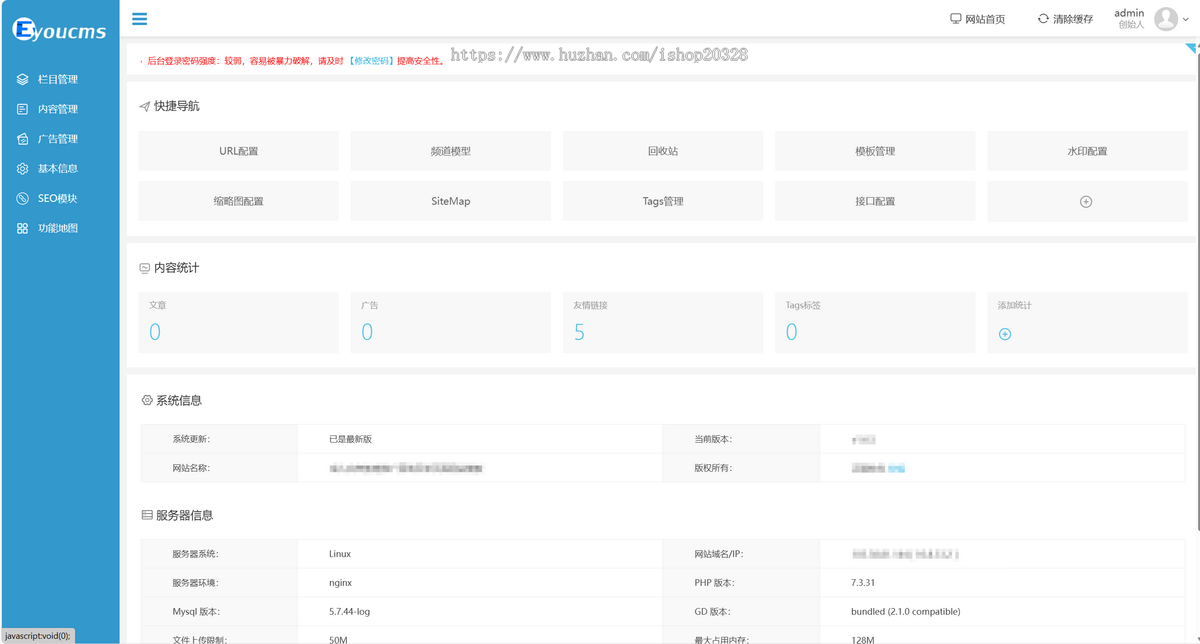Toggle the sidebar with the hamburger icon
The height and width of the screenshot is (644, 1200).
(139, 18)
